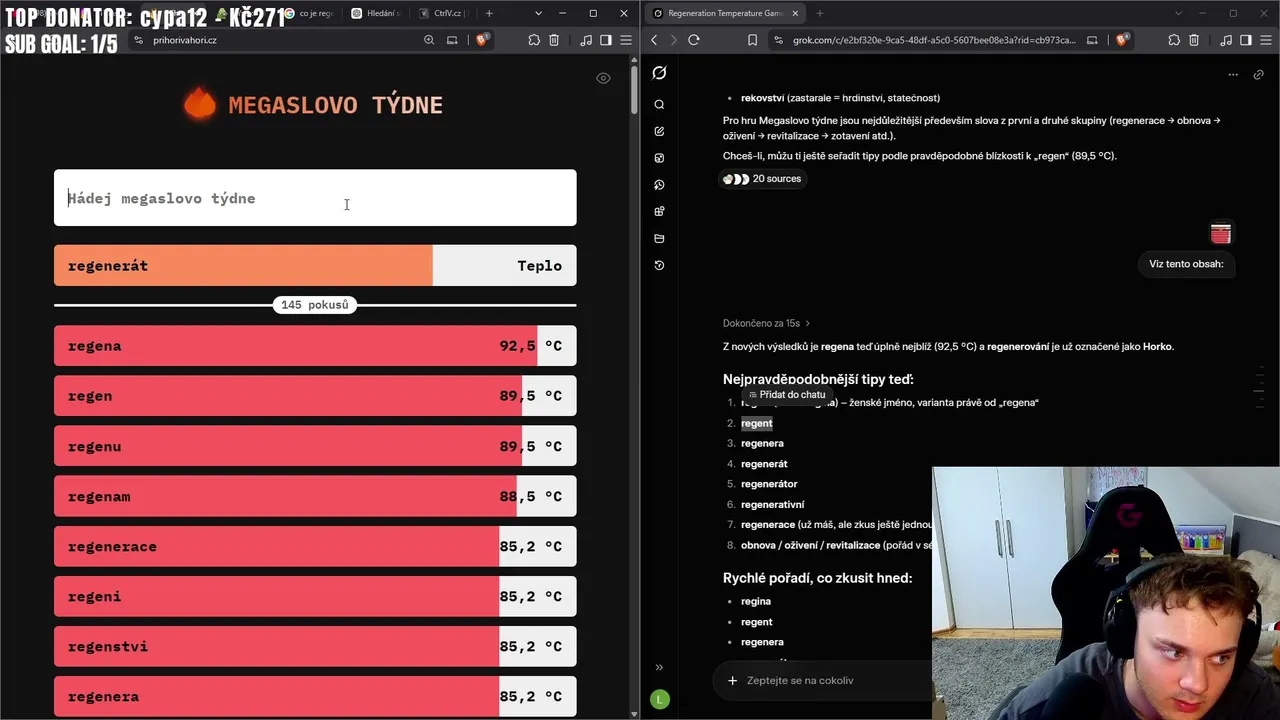Switch to the 'co je reg' Google tab
The width and height of the screenshot is (1280, 720).
click(309, 13)
